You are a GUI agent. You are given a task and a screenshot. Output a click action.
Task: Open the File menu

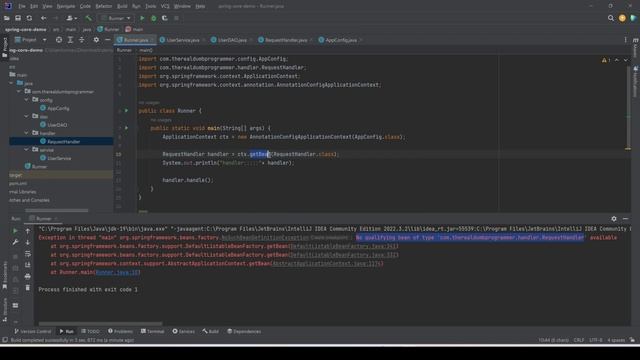coord(22,6)
